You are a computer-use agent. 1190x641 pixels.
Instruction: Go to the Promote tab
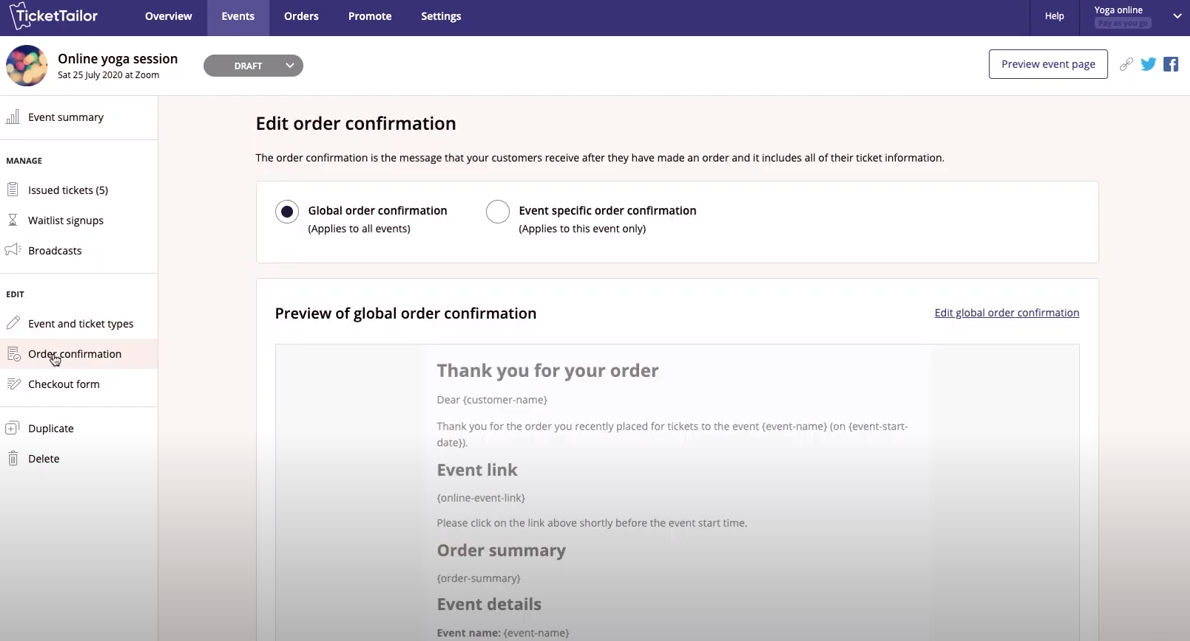pyautogui.click(x=370, y=16)
